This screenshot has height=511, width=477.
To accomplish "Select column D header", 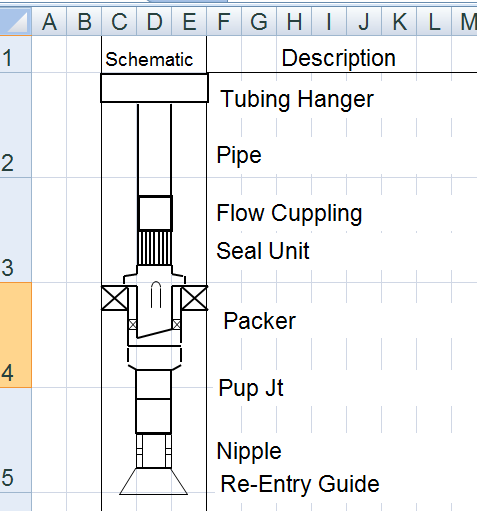I will (x=154, y=22).
